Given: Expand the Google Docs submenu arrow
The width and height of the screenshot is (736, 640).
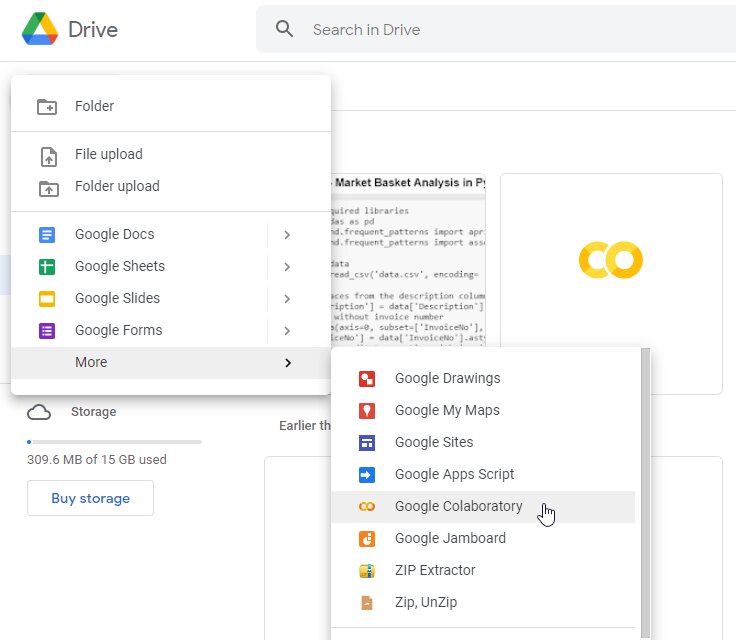Looking at the screenshot, I should coord(287,234).
